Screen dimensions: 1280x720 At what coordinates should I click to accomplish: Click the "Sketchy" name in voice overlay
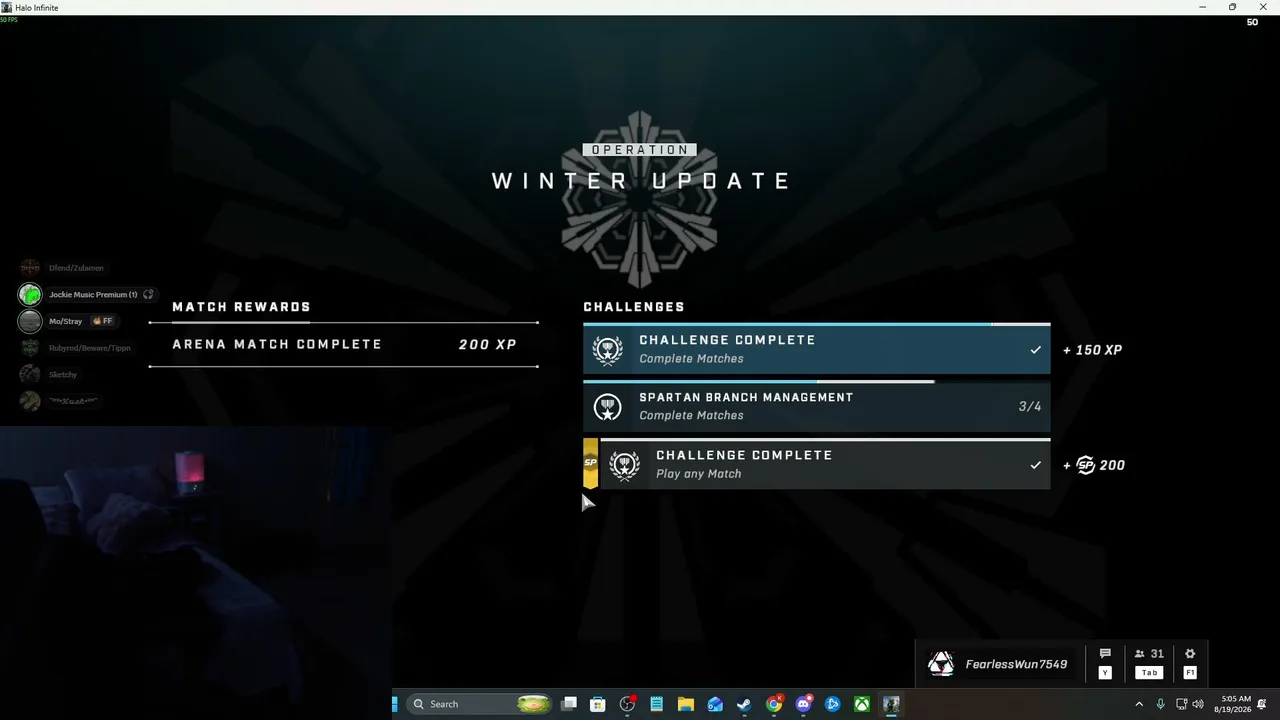click(63, 375)
